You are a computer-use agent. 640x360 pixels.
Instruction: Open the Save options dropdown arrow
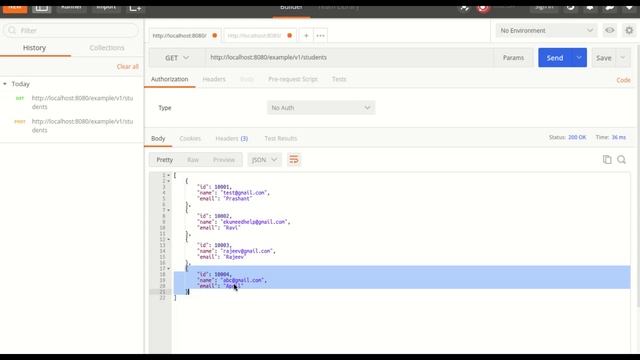tap(623, 58)
